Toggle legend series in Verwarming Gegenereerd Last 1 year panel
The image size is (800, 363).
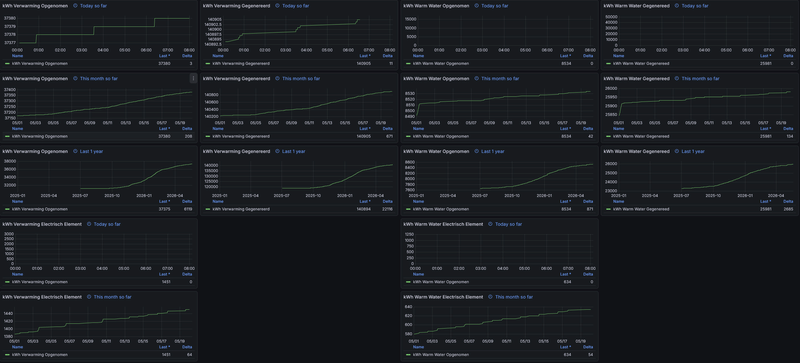241,209
